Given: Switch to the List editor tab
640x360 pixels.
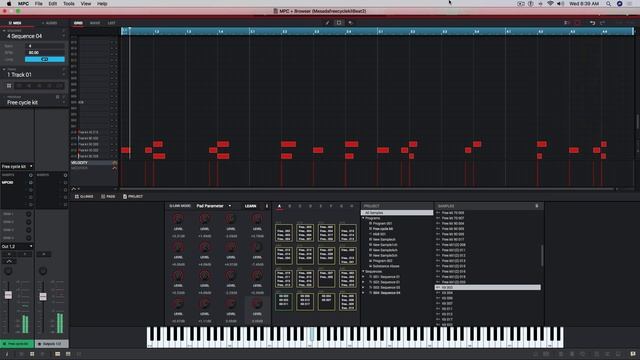Looking at the screenshot, I should click(111, 23).
